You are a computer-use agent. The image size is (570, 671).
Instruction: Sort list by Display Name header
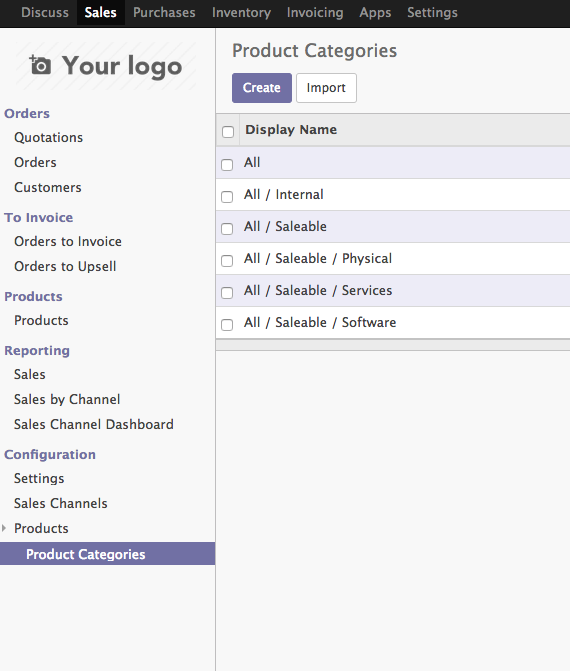[291, 129]
